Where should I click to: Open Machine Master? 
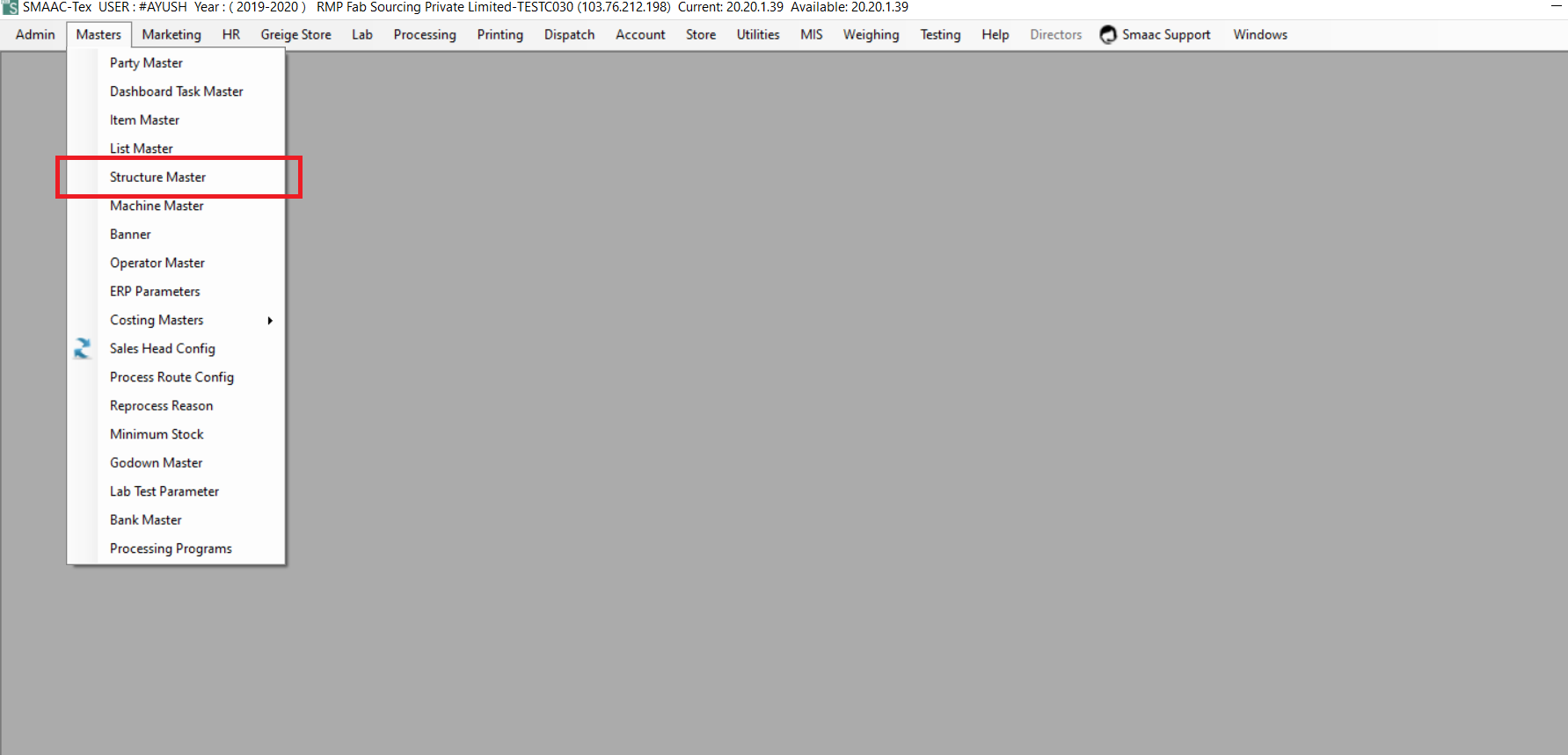tap(176, 206)
